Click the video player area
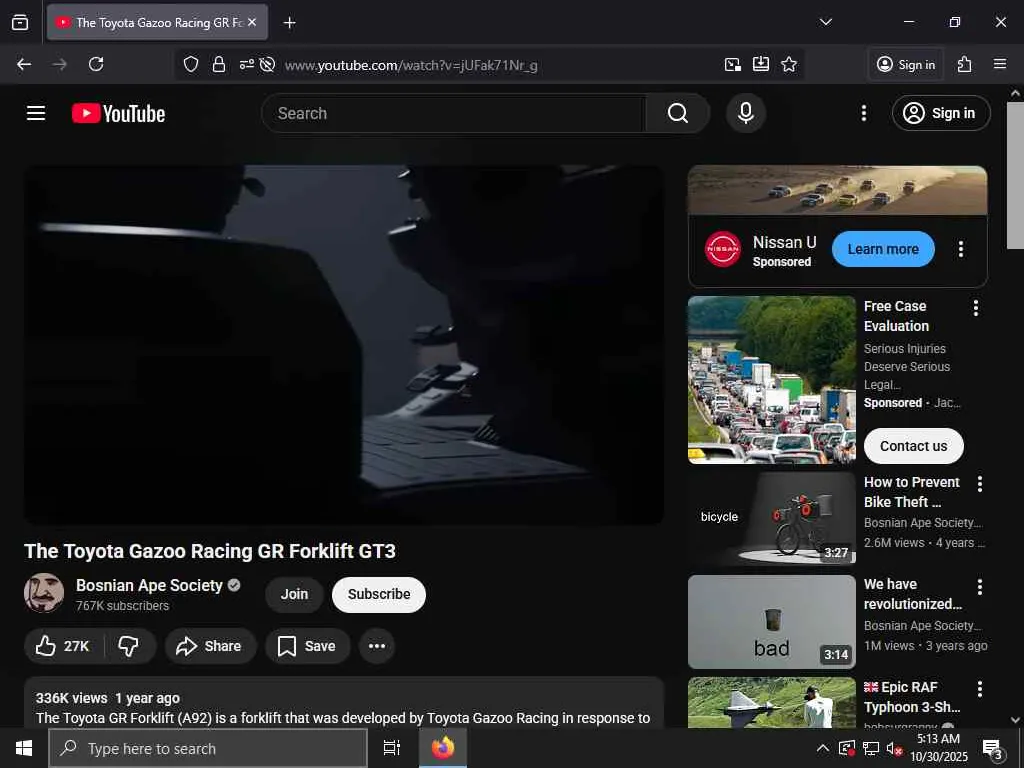The width and height of the screenshot is (1024, 768). point(344,345)
